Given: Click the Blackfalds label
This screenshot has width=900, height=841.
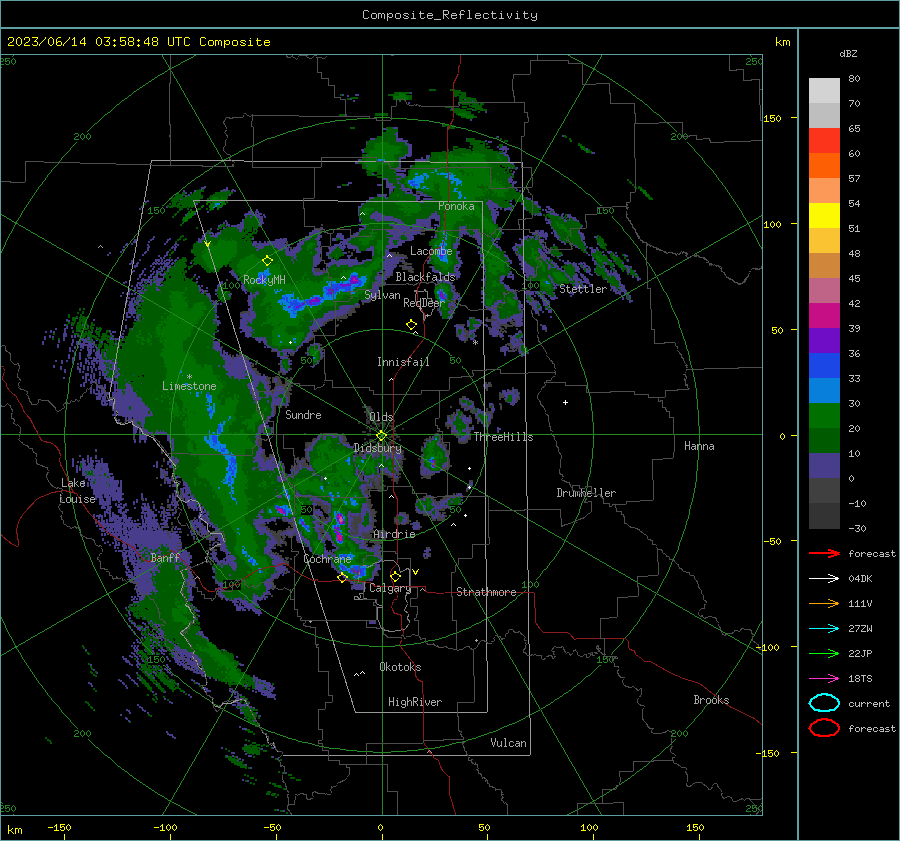Looking at the screenshot, I should point(425,277).
